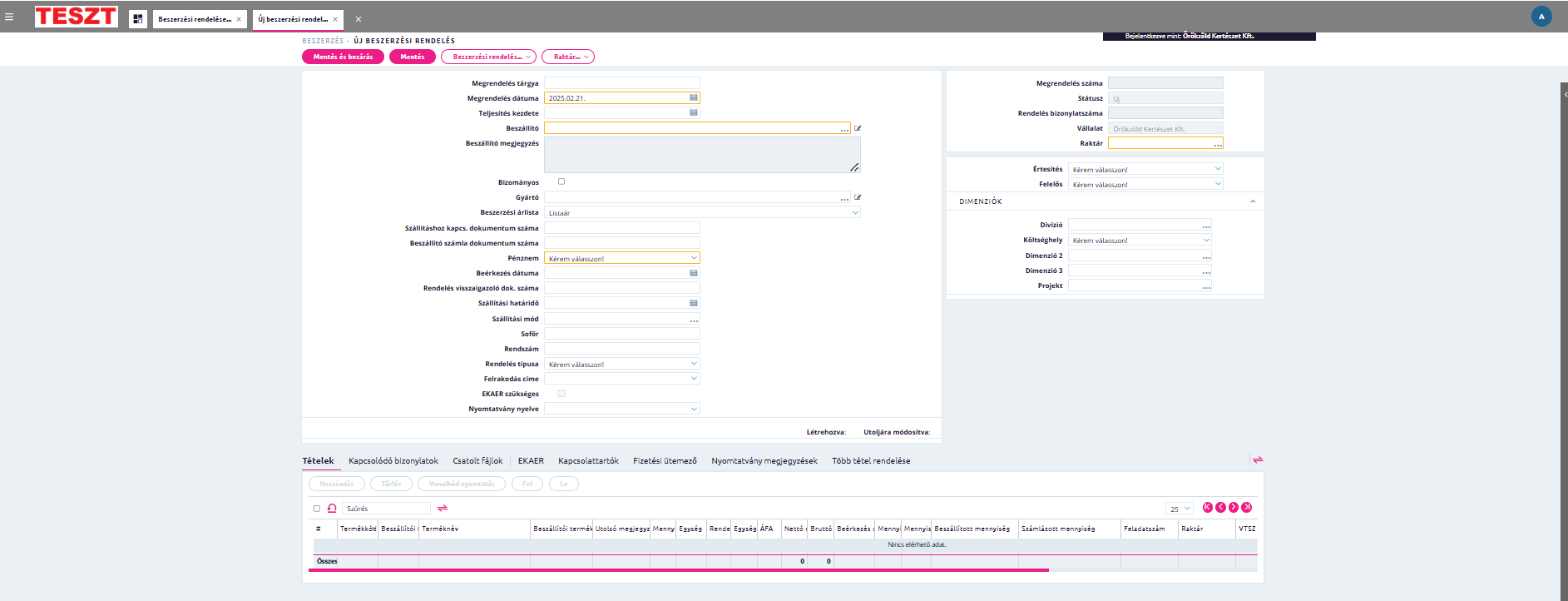Toggle the Bizományos checkbox
The height and width of the screenshot is (601, 1568).
point(561,181)
